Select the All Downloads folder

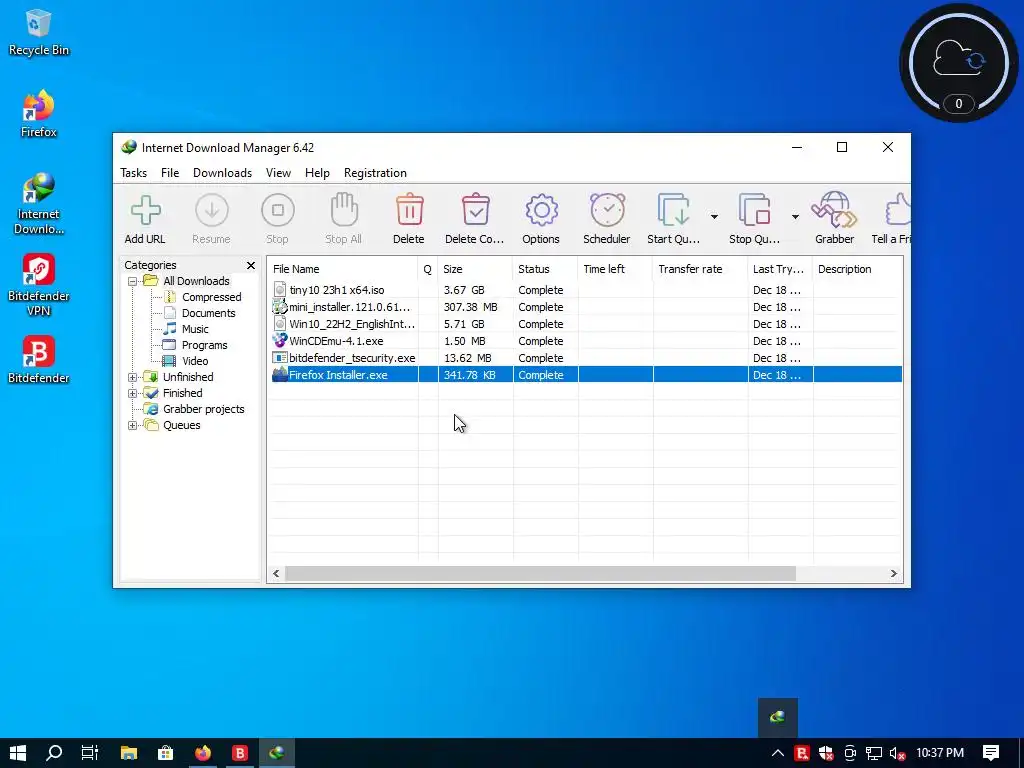tap(196, 281)
